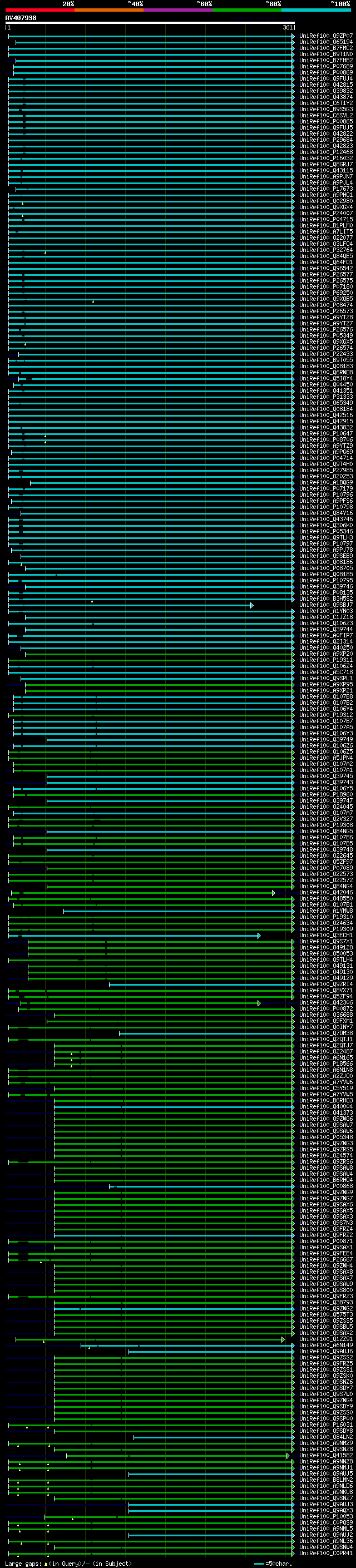Select hit label UniRef100_P05349
The height and width of the screenshot is (1568, 356).
click(325, 335)
